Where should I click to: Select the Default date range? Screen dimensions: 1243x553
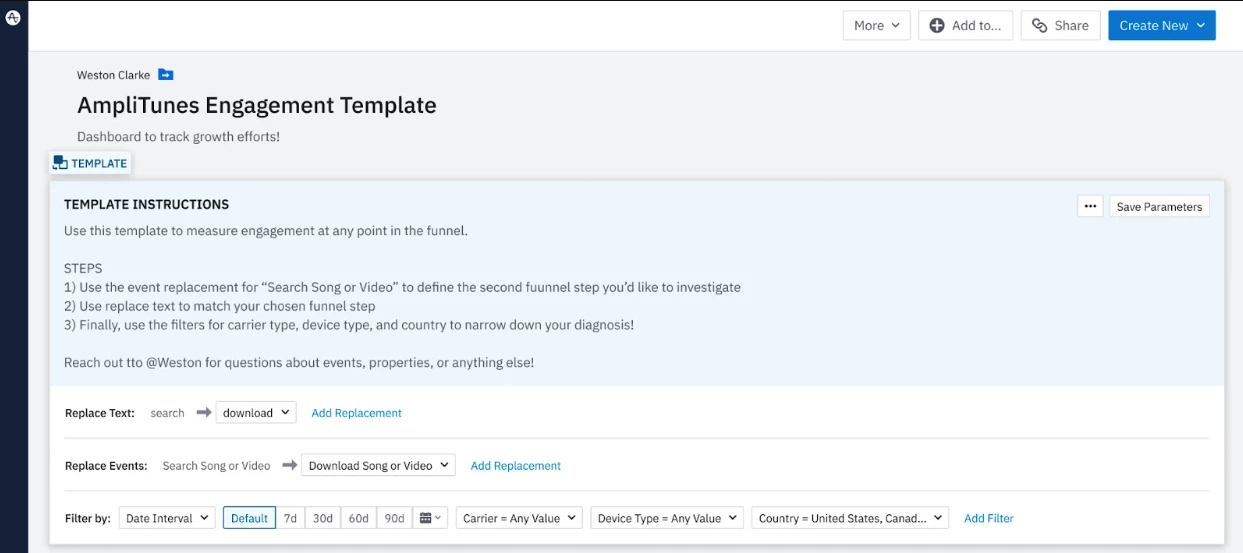[249, 518]
